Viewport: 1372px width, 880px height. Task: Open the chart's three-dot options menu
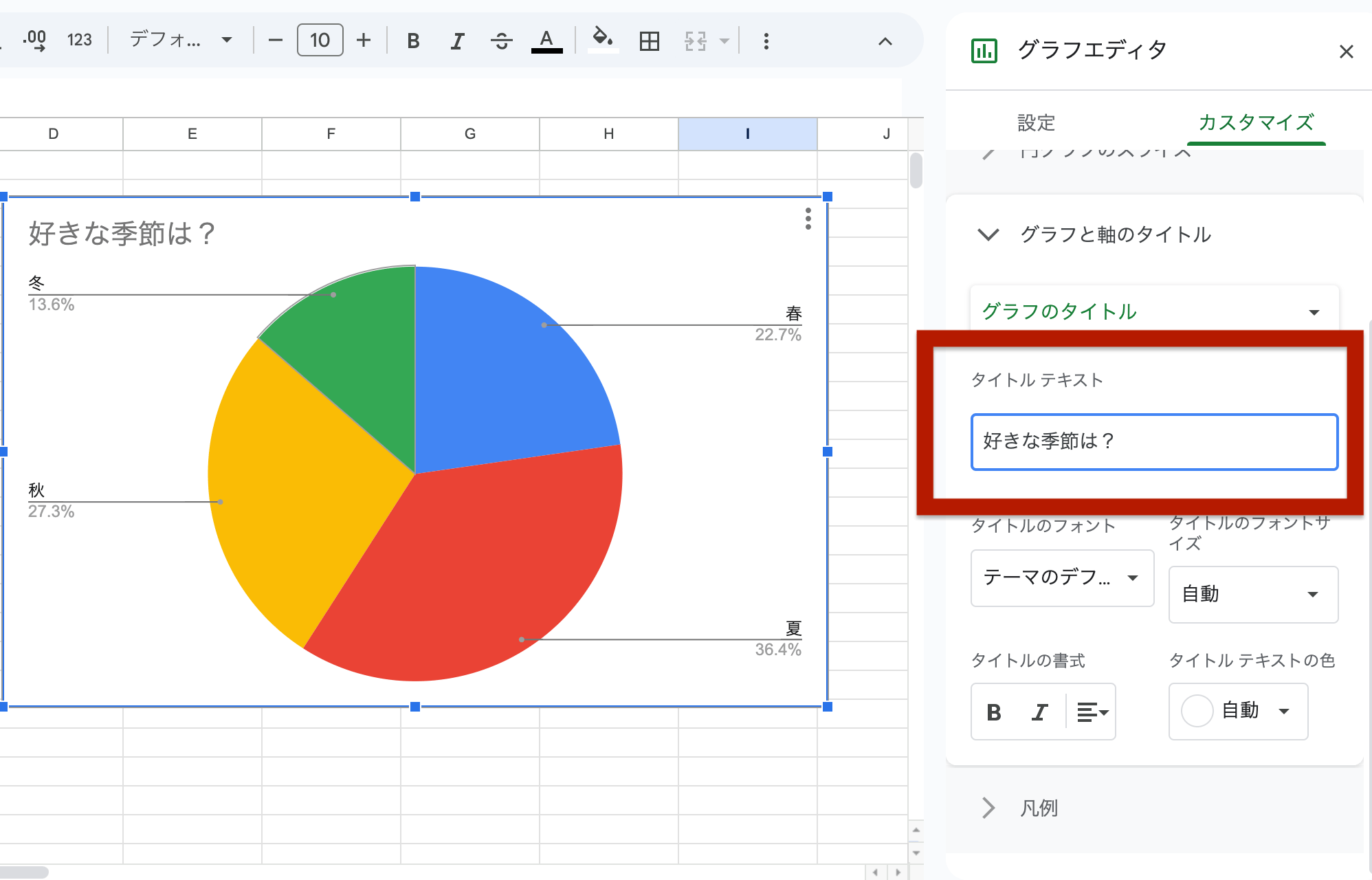pyautogui.click(x=808, y=220)
